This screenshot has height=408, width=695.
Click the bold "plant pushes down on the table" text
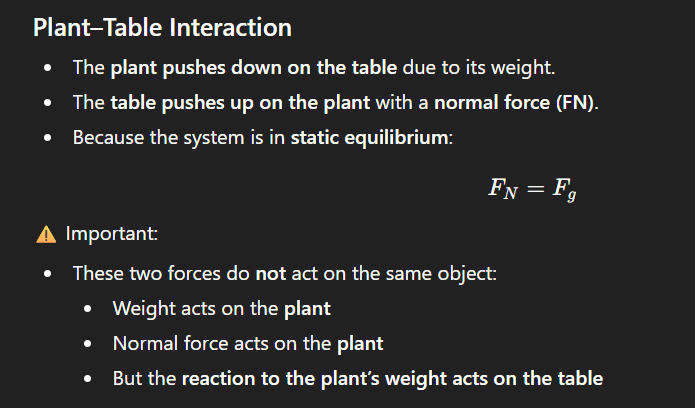tap(255, 69)
